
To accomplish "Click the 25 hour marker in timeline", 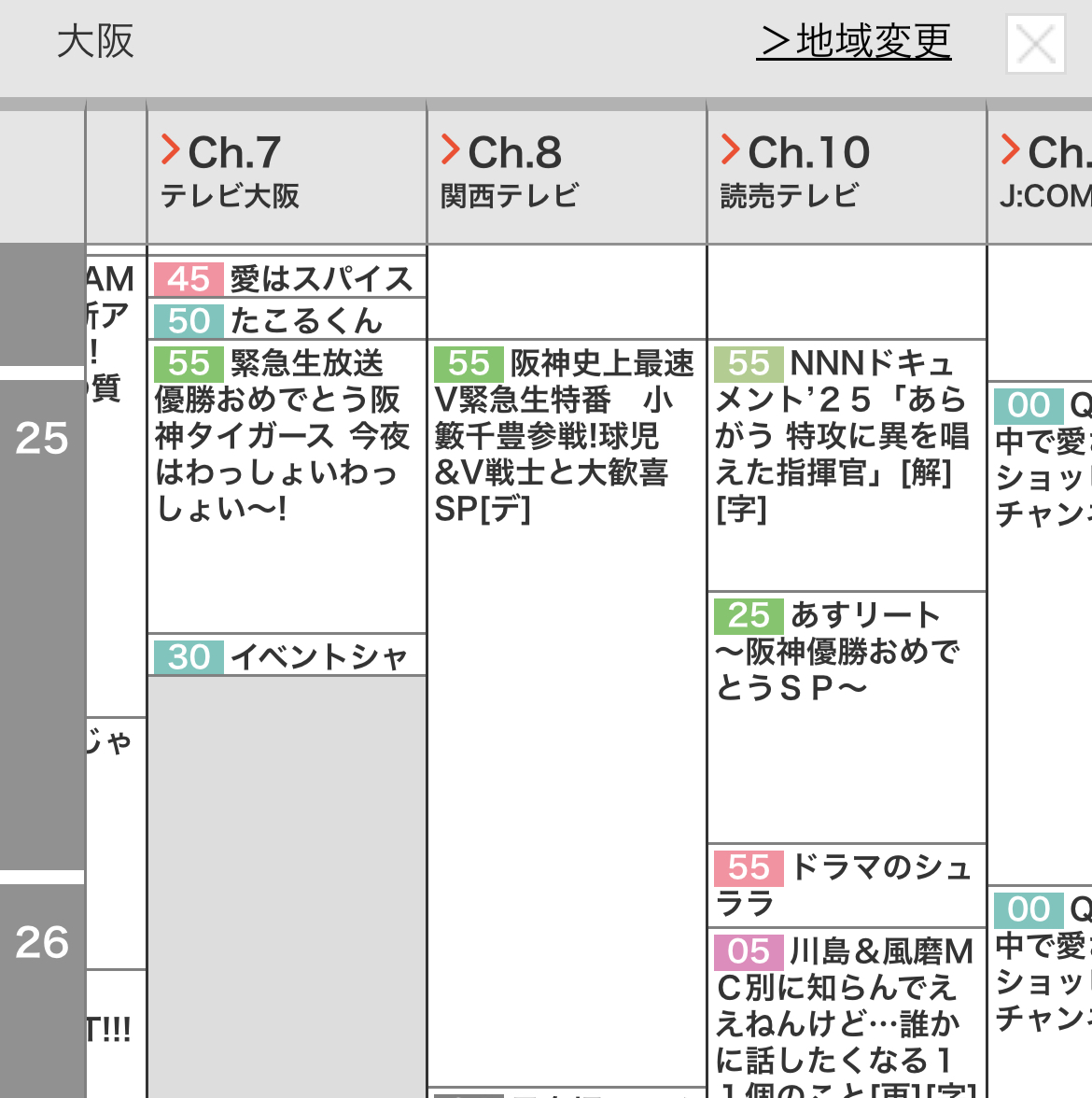I will click(42, 438).
